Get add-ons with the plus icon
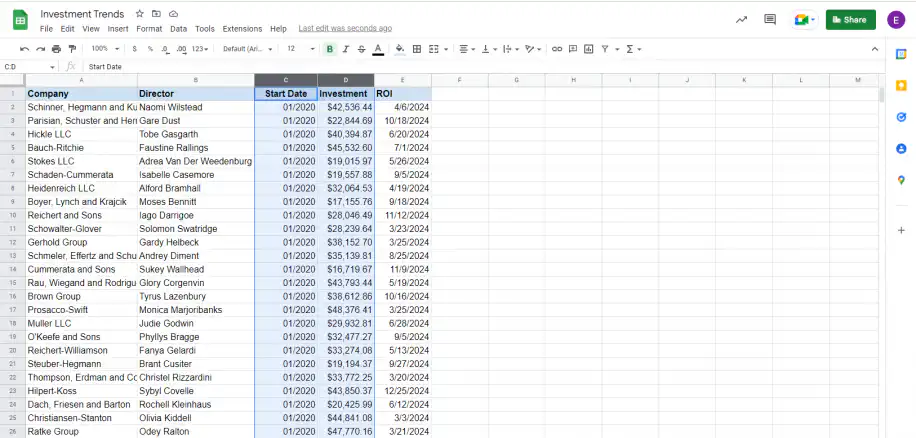Viewport: 916px width, 438px height. point(901,231)
